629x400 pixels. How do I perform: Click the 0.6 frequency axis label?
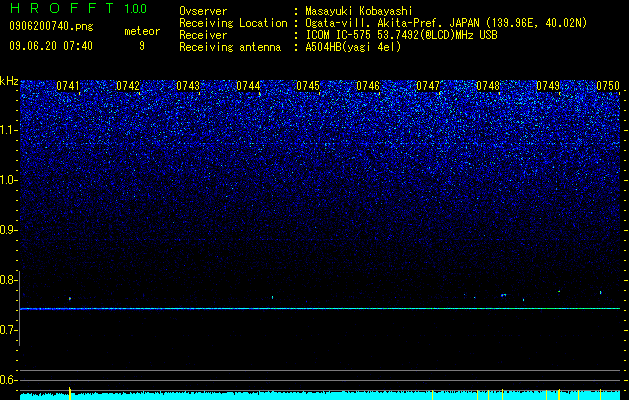9,380
